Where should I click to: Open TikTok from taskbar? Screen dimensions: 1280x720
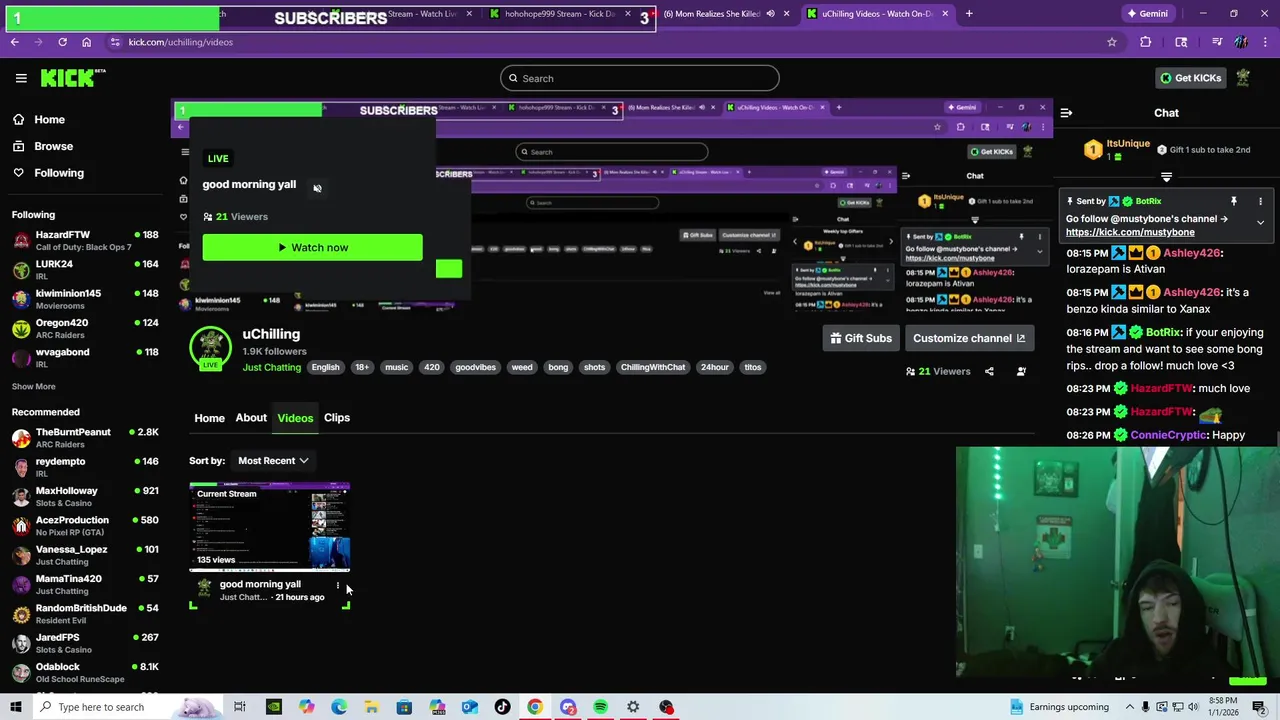point(502,707)
